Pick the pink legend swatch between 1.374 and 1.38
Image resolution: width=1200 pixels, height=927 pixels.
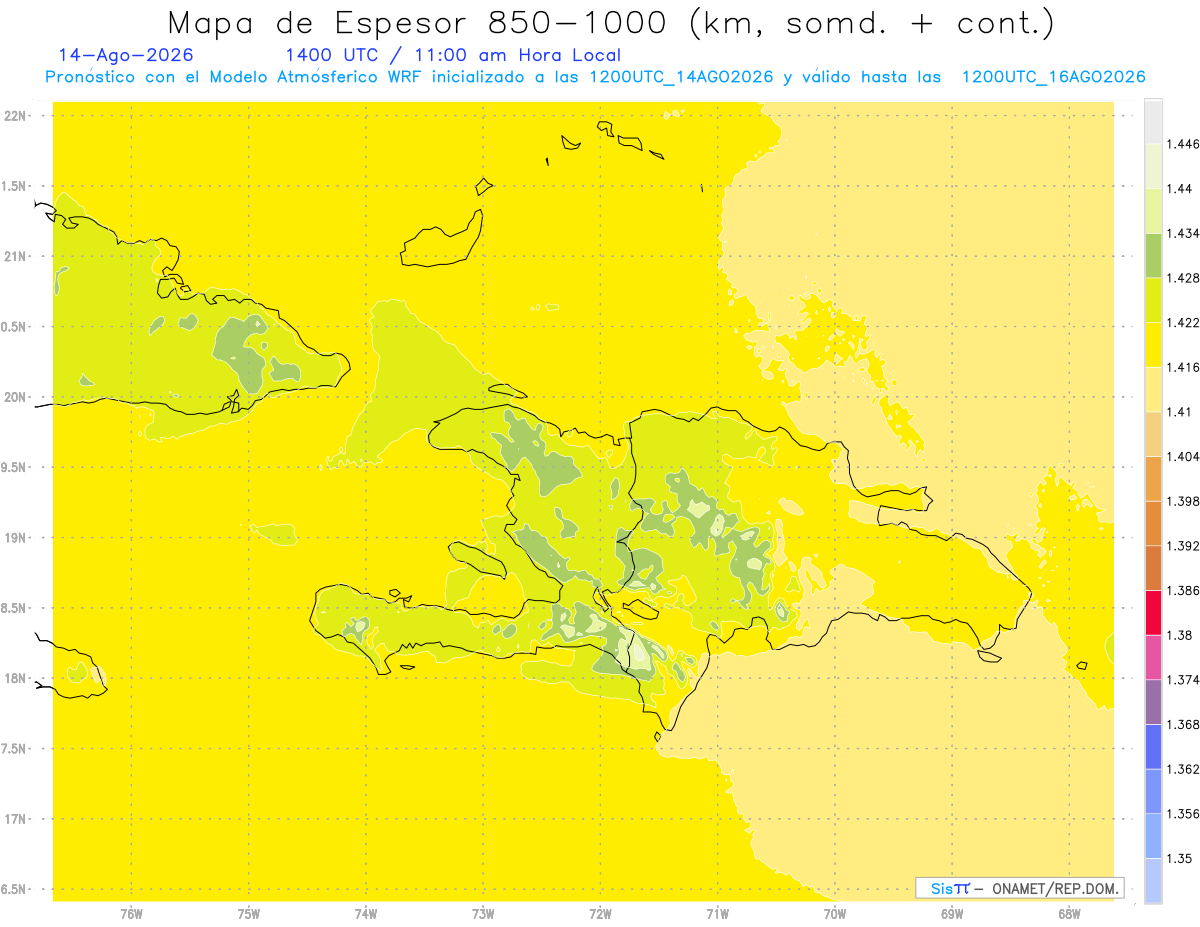click(x=1153, y=657)
